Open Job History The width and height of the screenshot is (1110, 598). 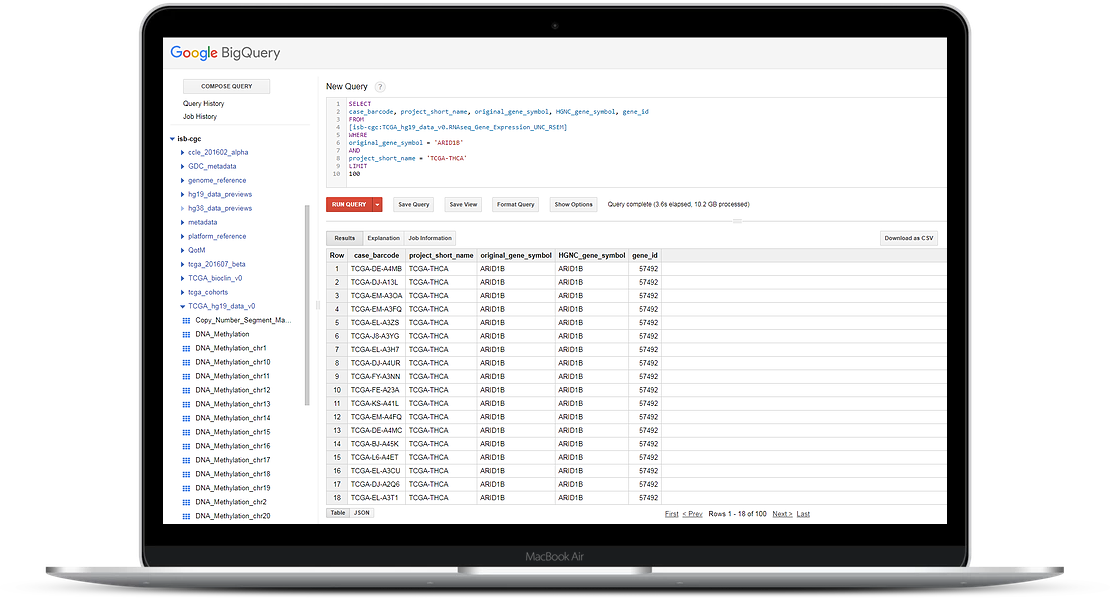[200, 117]
